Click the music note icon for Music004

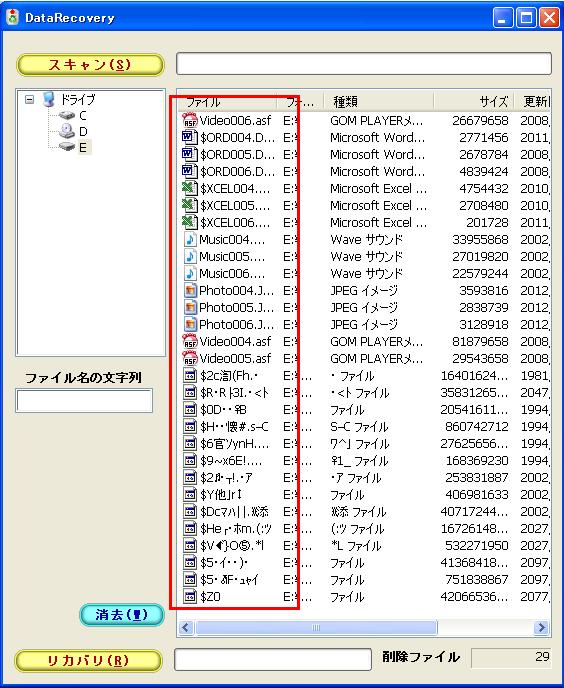point(190,240)
